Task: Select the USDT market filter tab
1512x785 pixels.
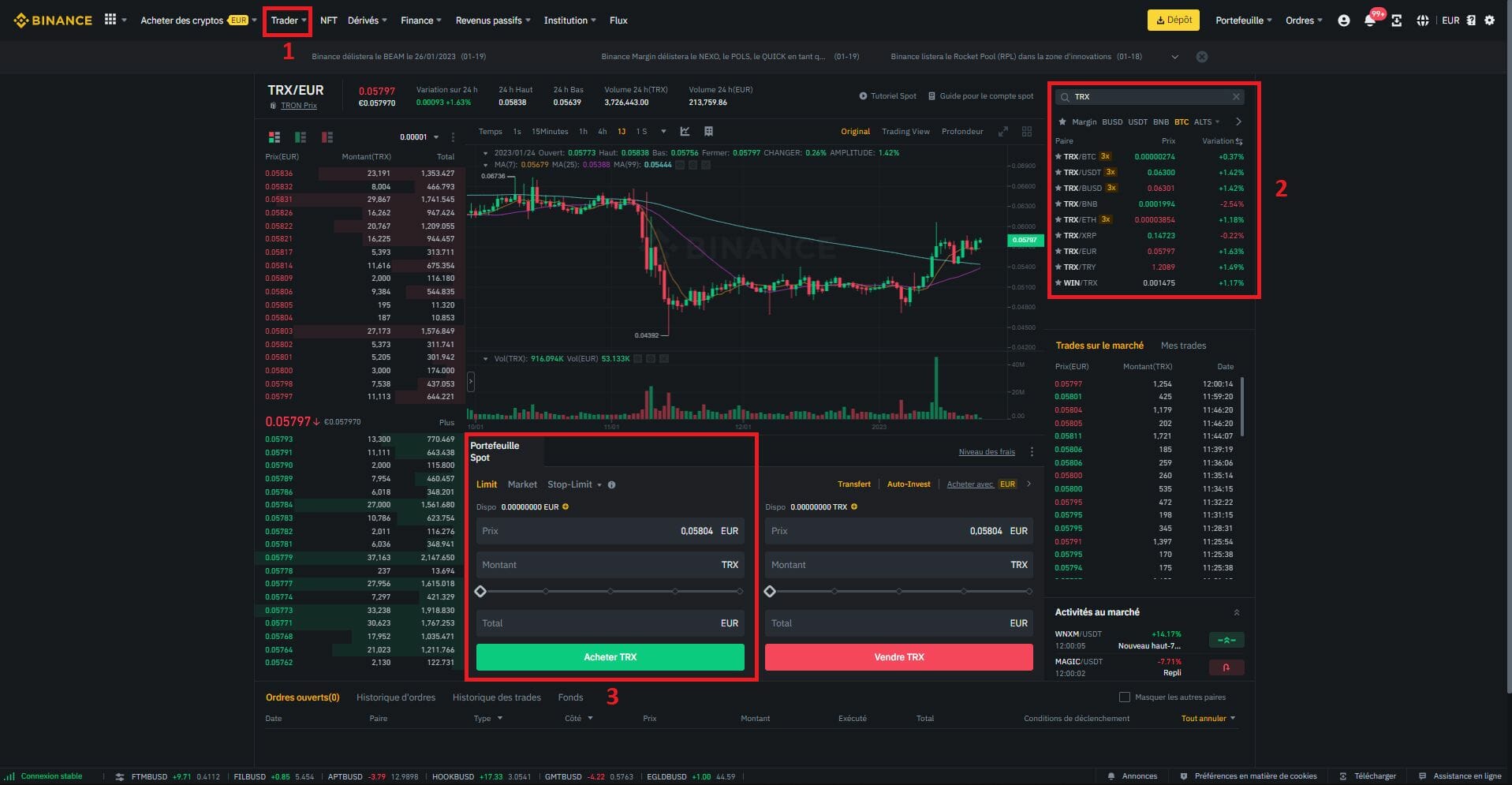Action: (x=1137, y=121)
